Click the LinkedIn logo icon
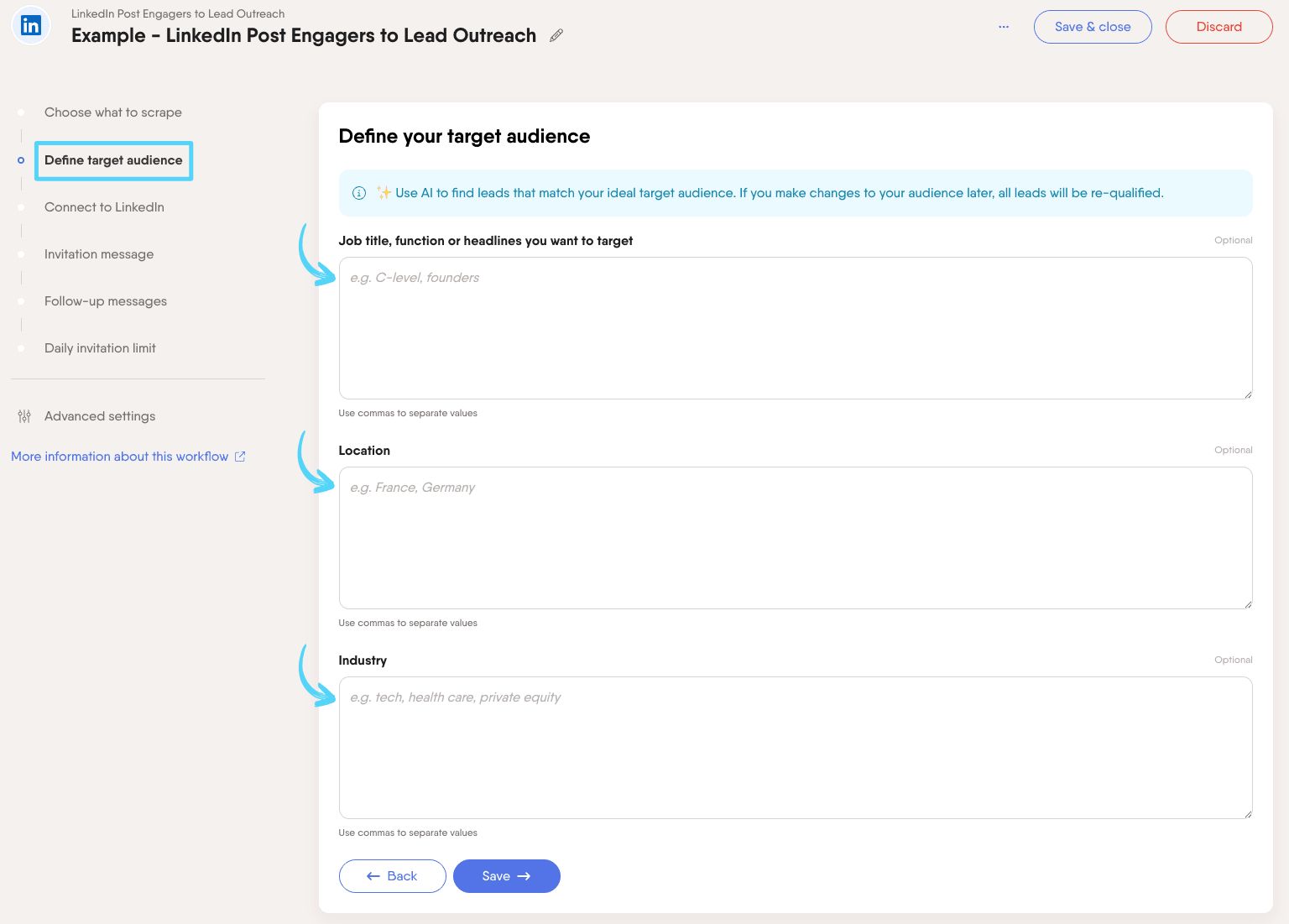 [x=31, y=26]
